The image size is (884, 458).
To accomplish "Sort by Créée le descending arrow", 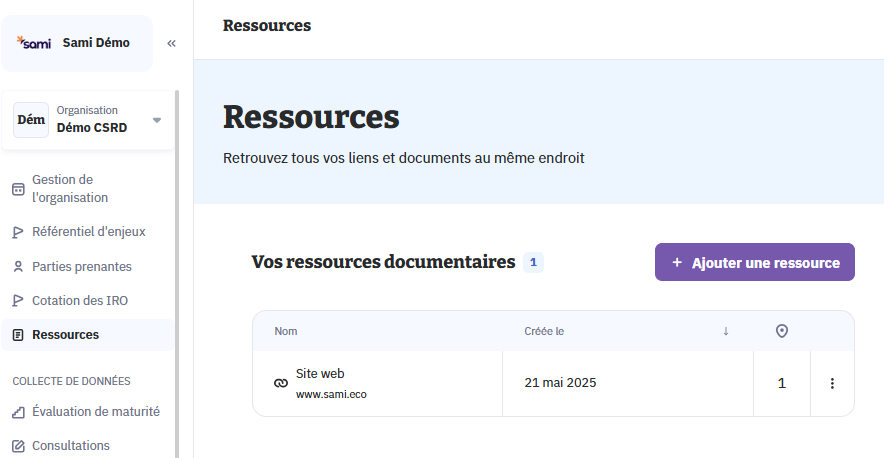I will point(726,331).
